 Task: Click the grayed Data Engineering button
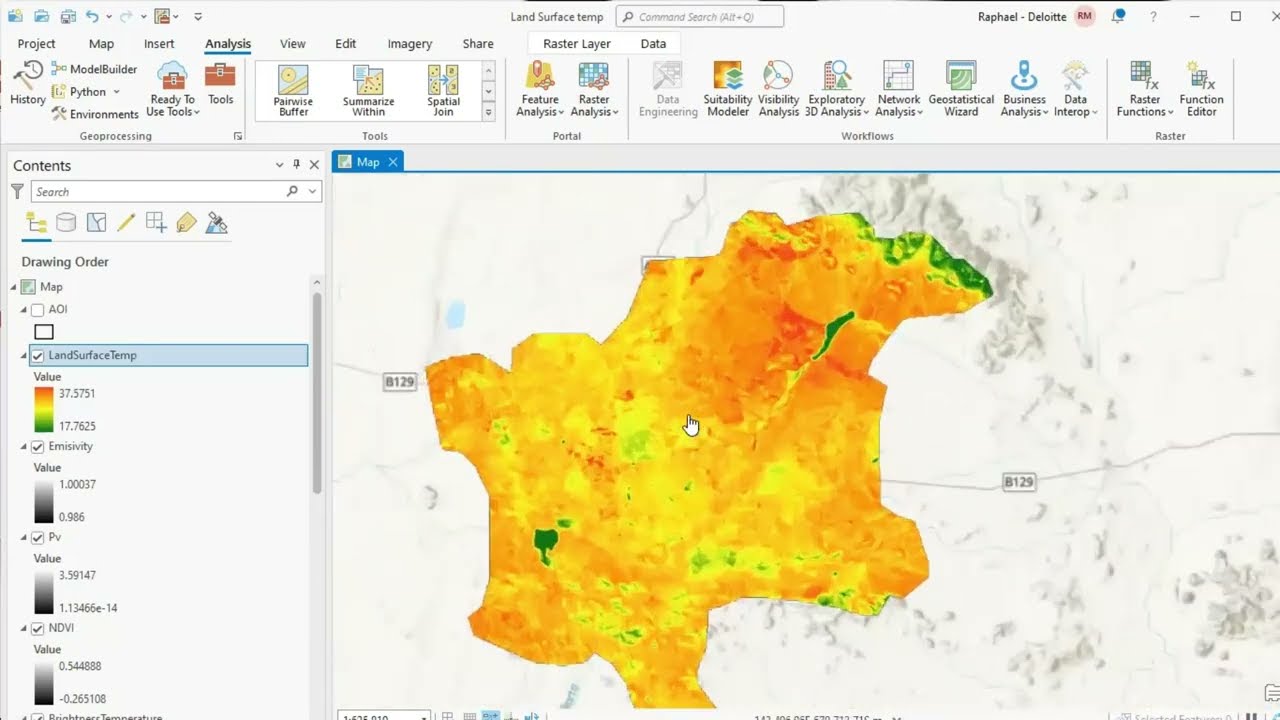pos(668,89)
